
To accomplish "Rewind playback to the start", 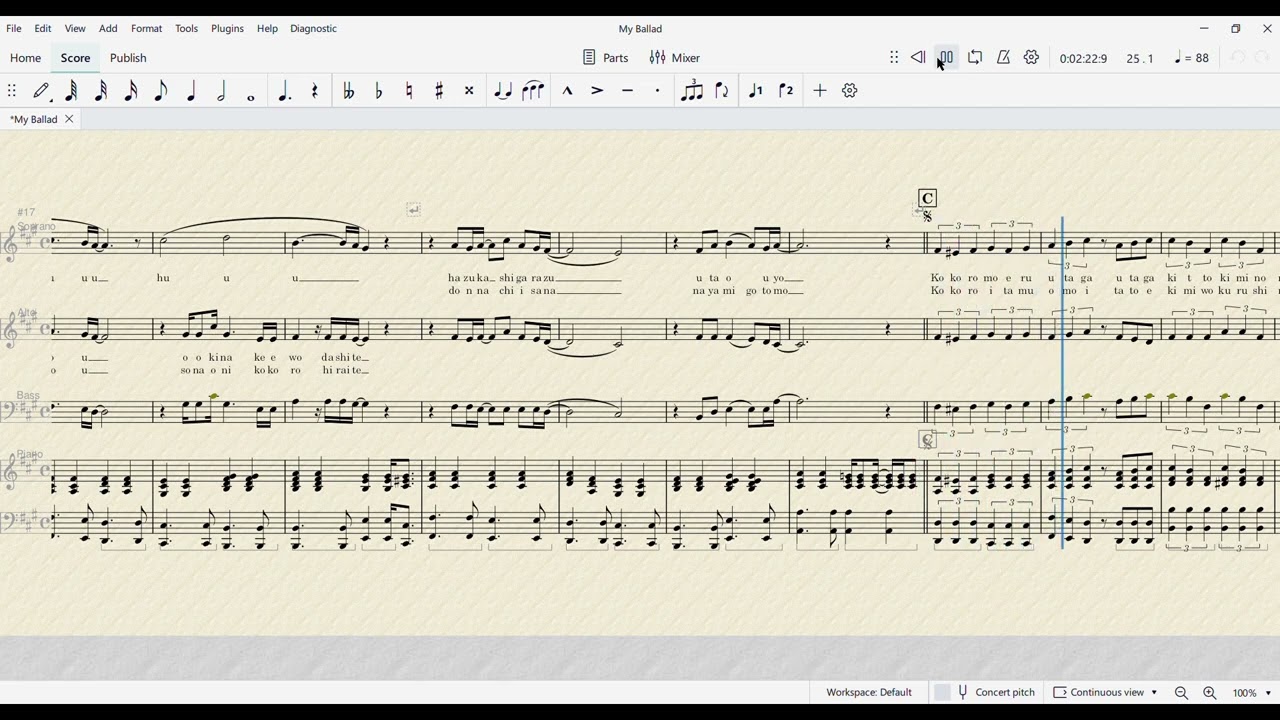I will (x=918, y=58).
